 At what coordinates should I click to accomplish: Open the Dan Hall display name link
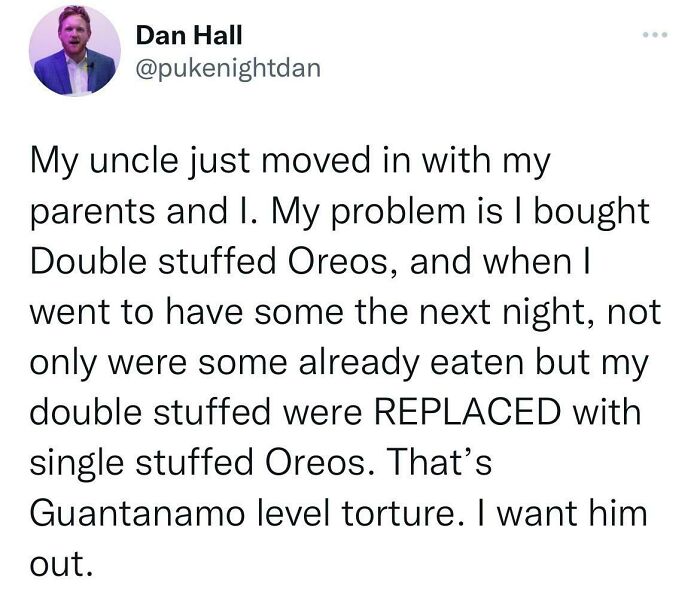[188, 35]
